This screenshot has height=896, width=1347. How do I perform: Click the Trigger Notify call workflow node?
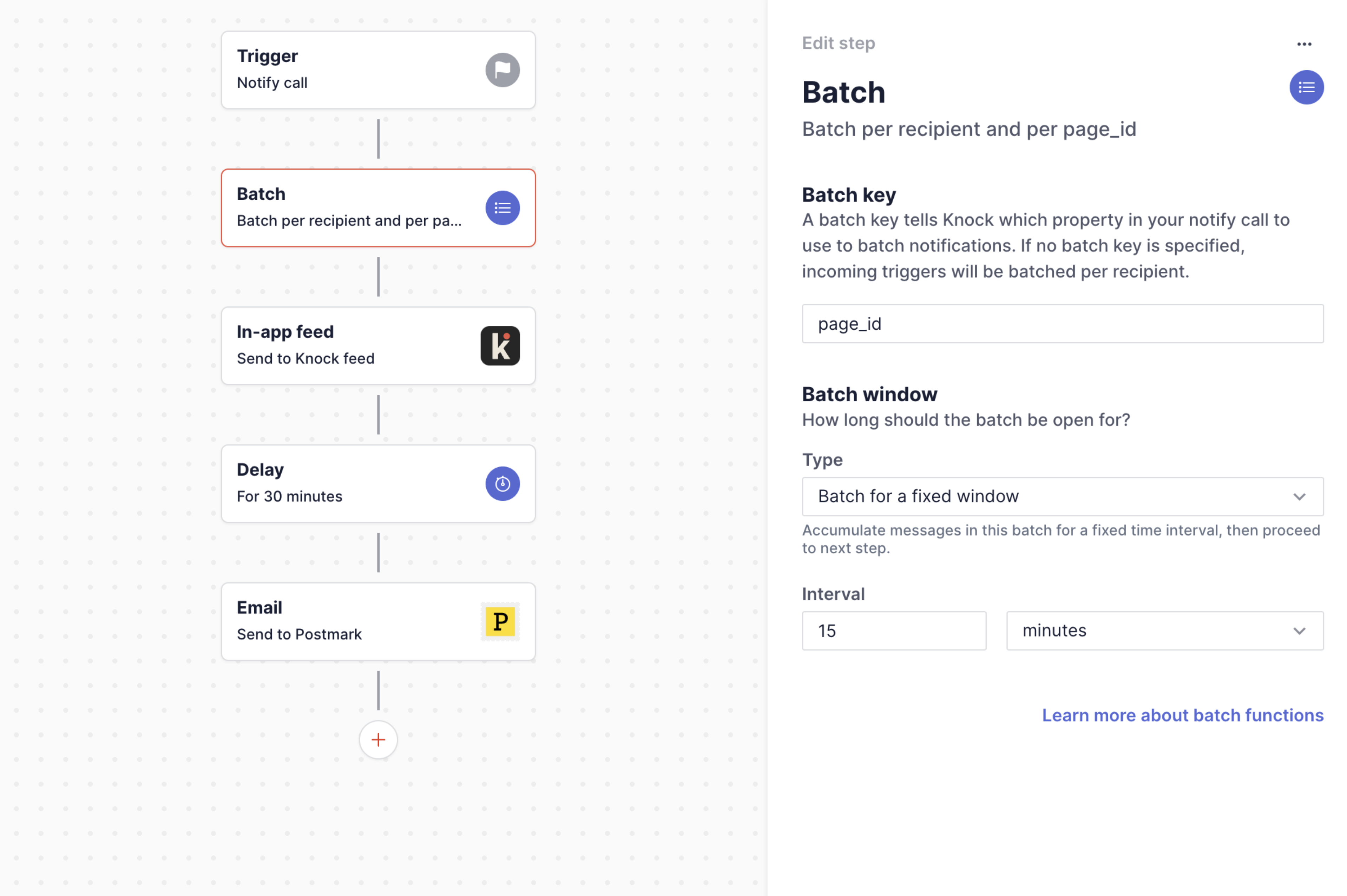(x=378, y=69)
